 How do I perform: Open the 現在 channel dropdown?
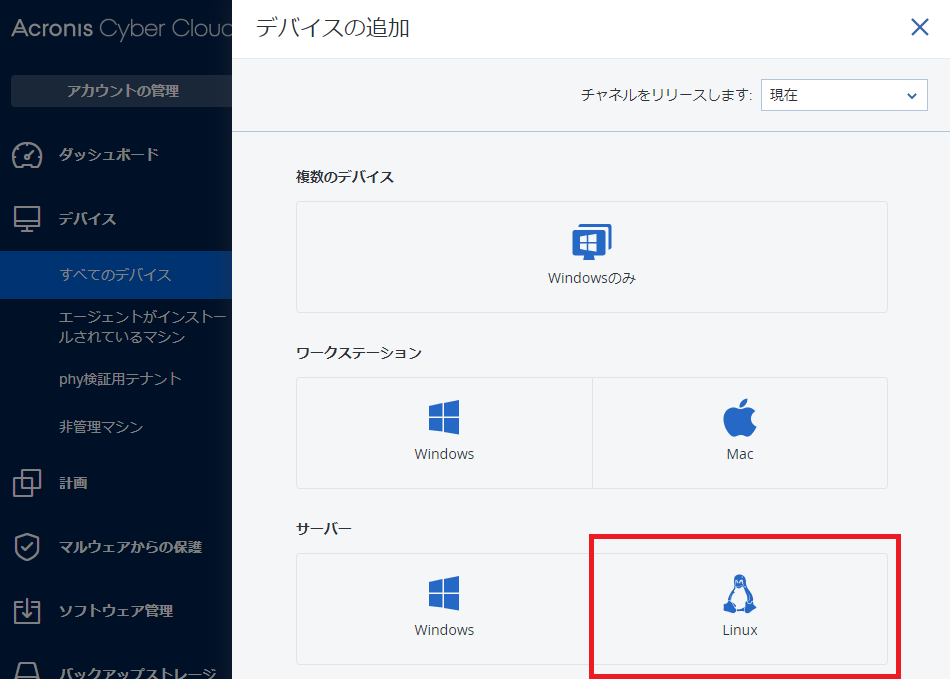coord(844,94)
